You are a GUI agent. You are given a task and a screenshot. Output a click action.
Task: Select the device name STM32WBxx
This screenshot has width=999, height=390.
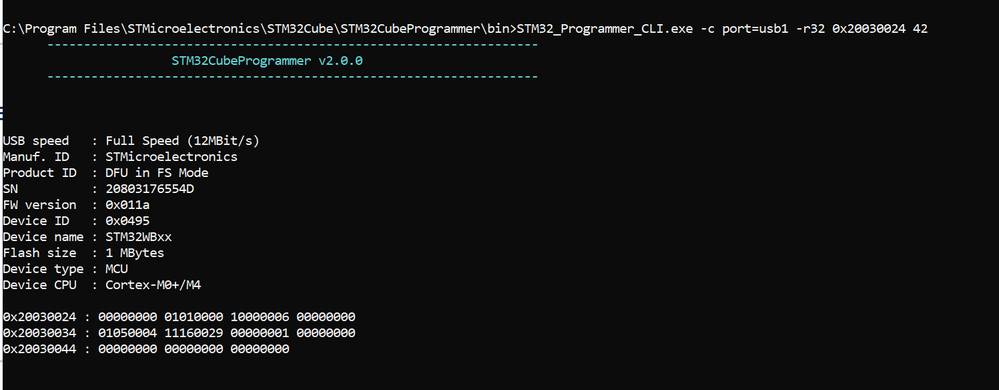(138, 236)
